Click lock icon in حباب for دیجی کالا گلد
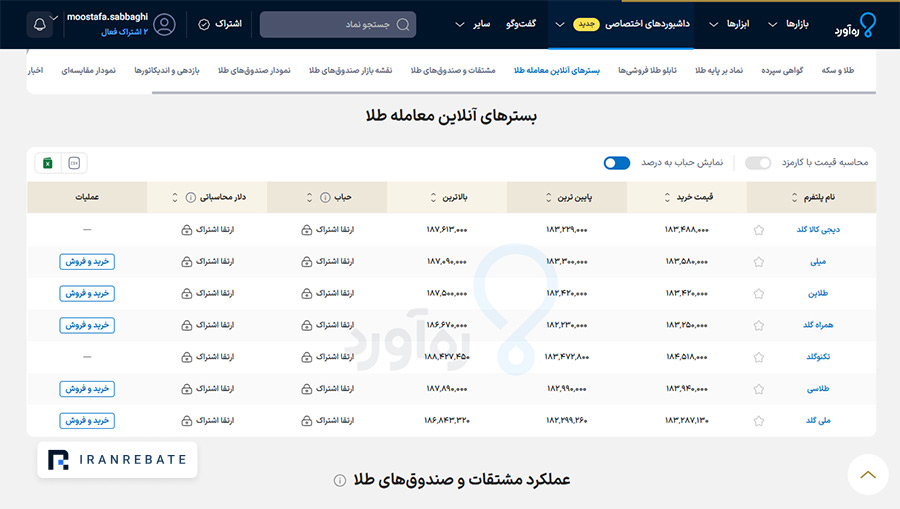This screenshot has width=900, height=509. (307, 230)
